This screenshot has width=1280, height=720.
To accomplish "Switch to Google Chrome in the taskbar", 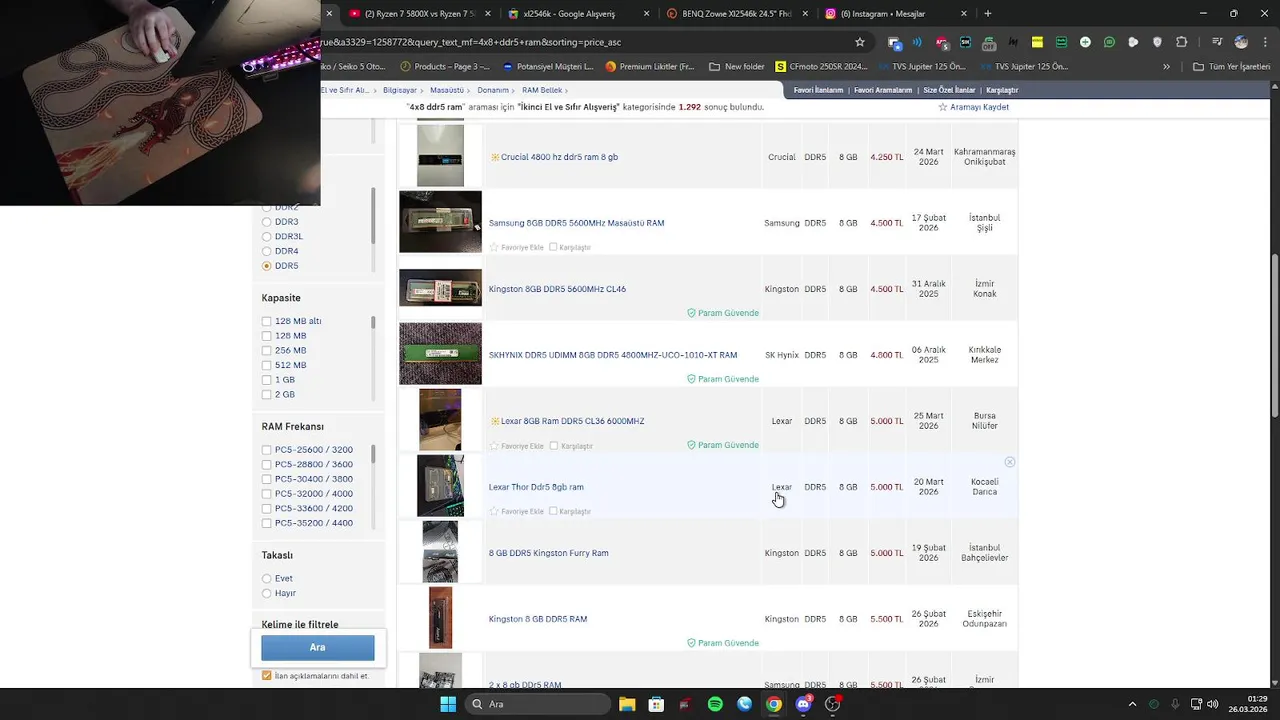I will tap(774, 704).
